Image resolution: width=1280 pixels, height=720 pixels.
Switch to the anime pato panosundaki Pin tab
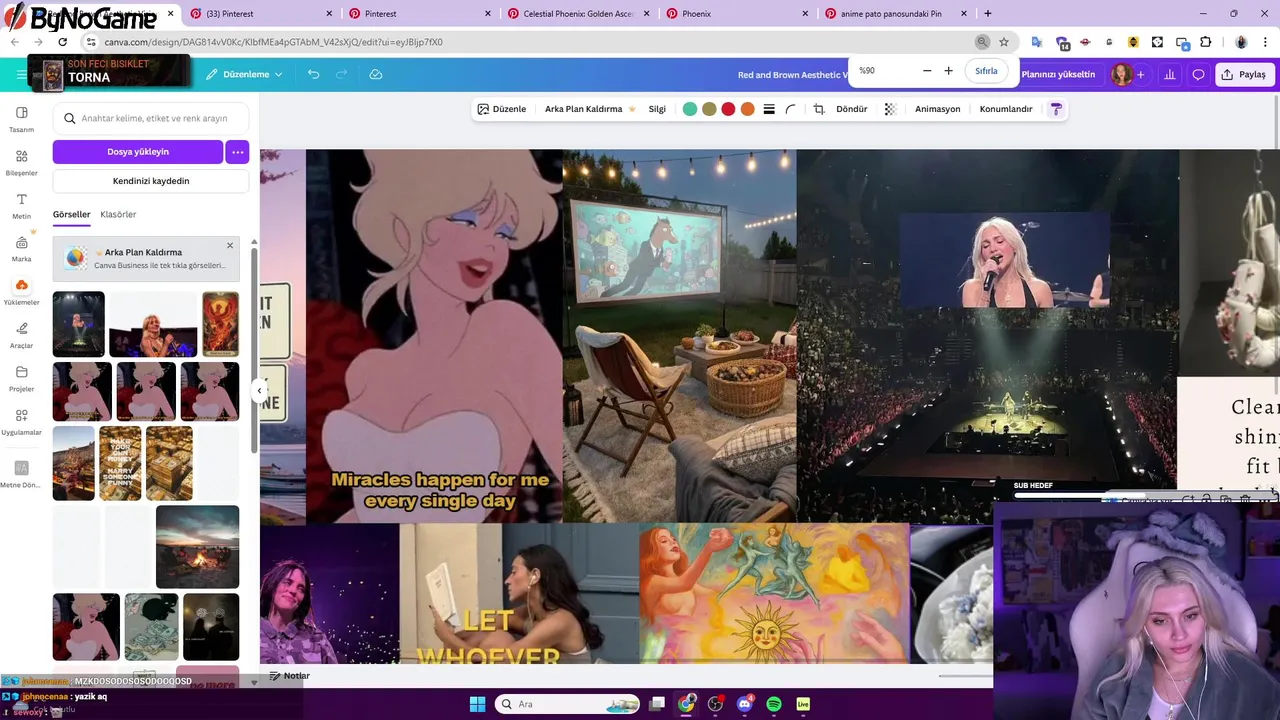(895, 14)
